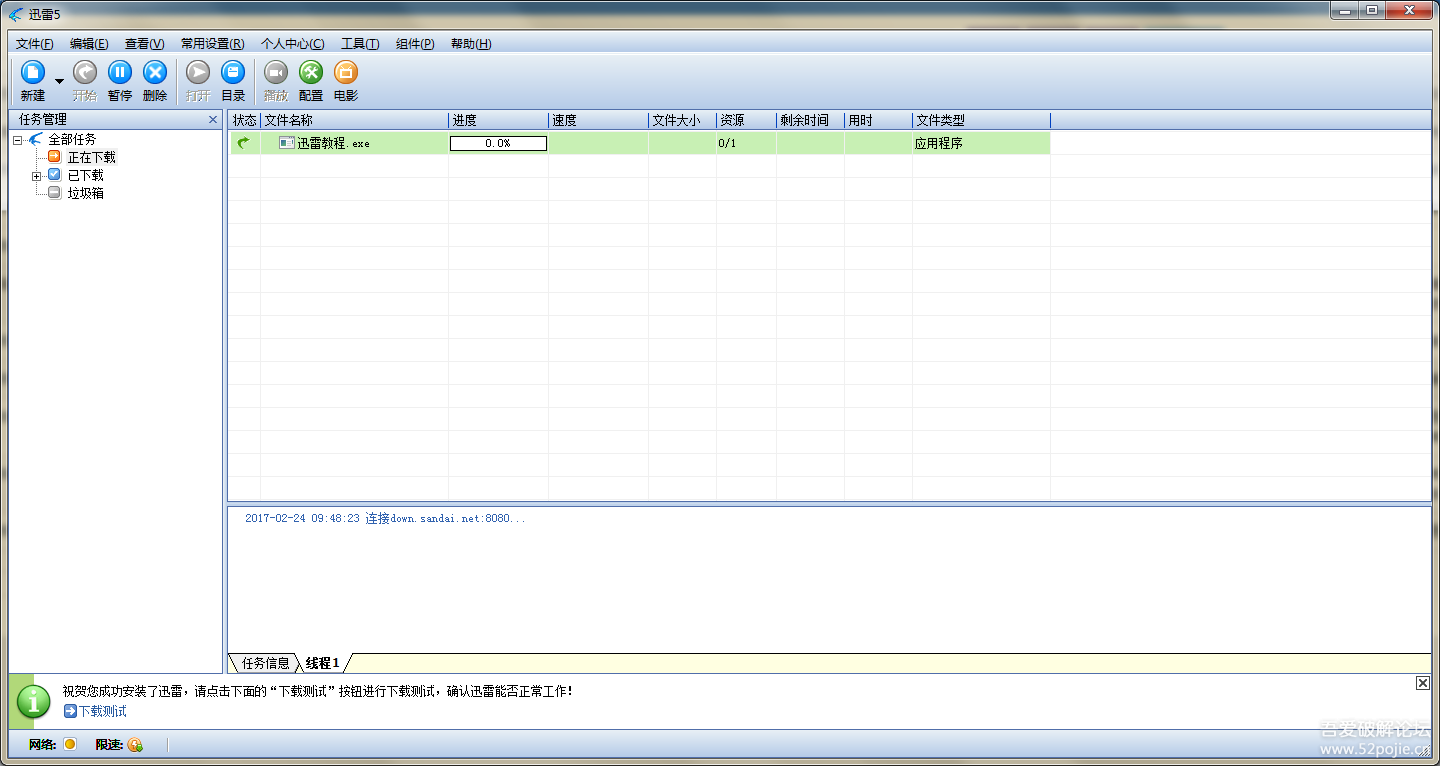Sort by 剩余时间 column header
Screen dimensions: 1440x766
click(x=810, y=120)
